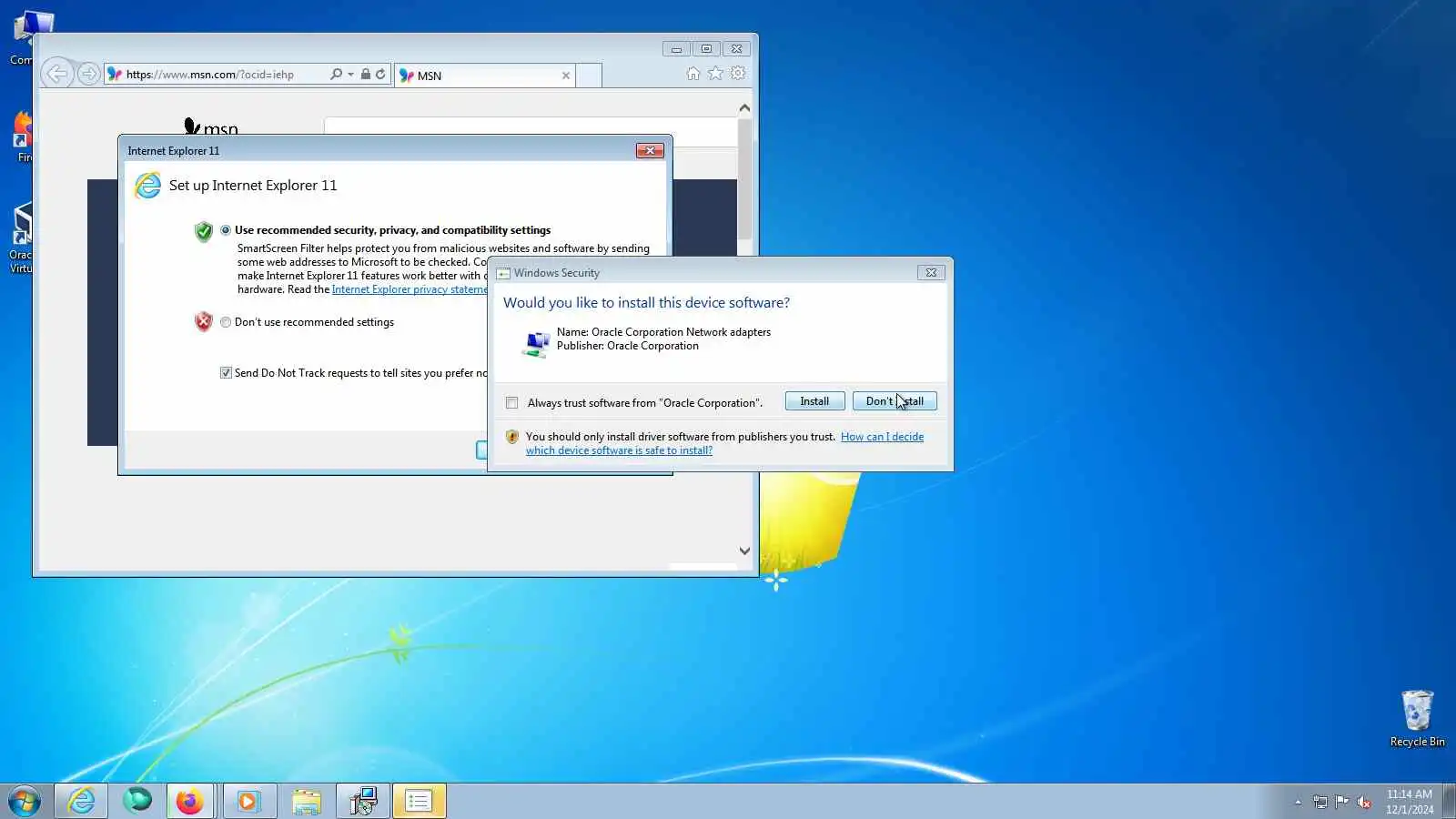Open Internet Explorer from the taskbar
This screenshot has width=1456, height=819.
click(x=82, y=801)
